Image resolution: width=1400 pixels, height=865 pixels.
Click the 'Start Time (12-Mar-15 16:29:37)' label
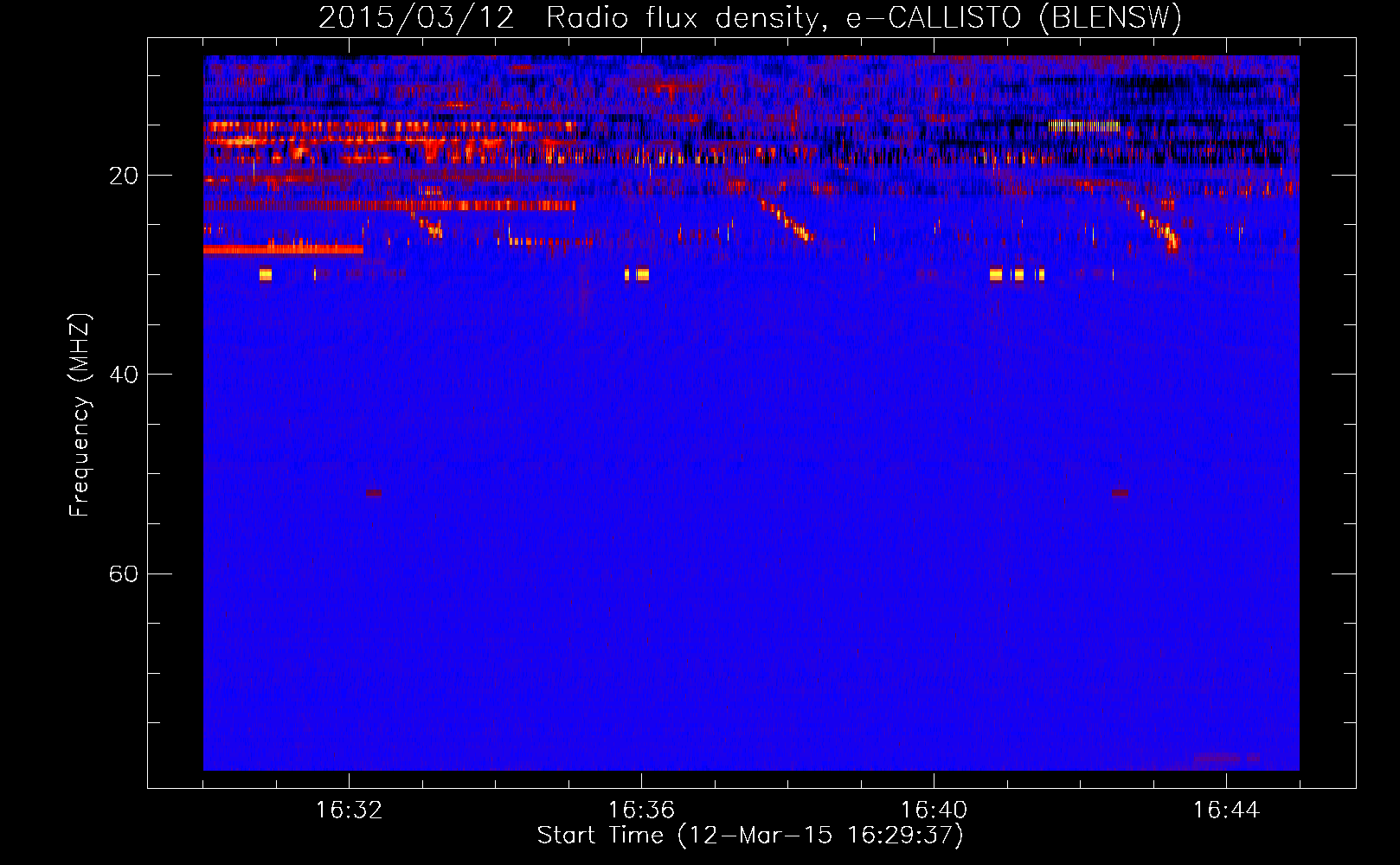[750, 835]
